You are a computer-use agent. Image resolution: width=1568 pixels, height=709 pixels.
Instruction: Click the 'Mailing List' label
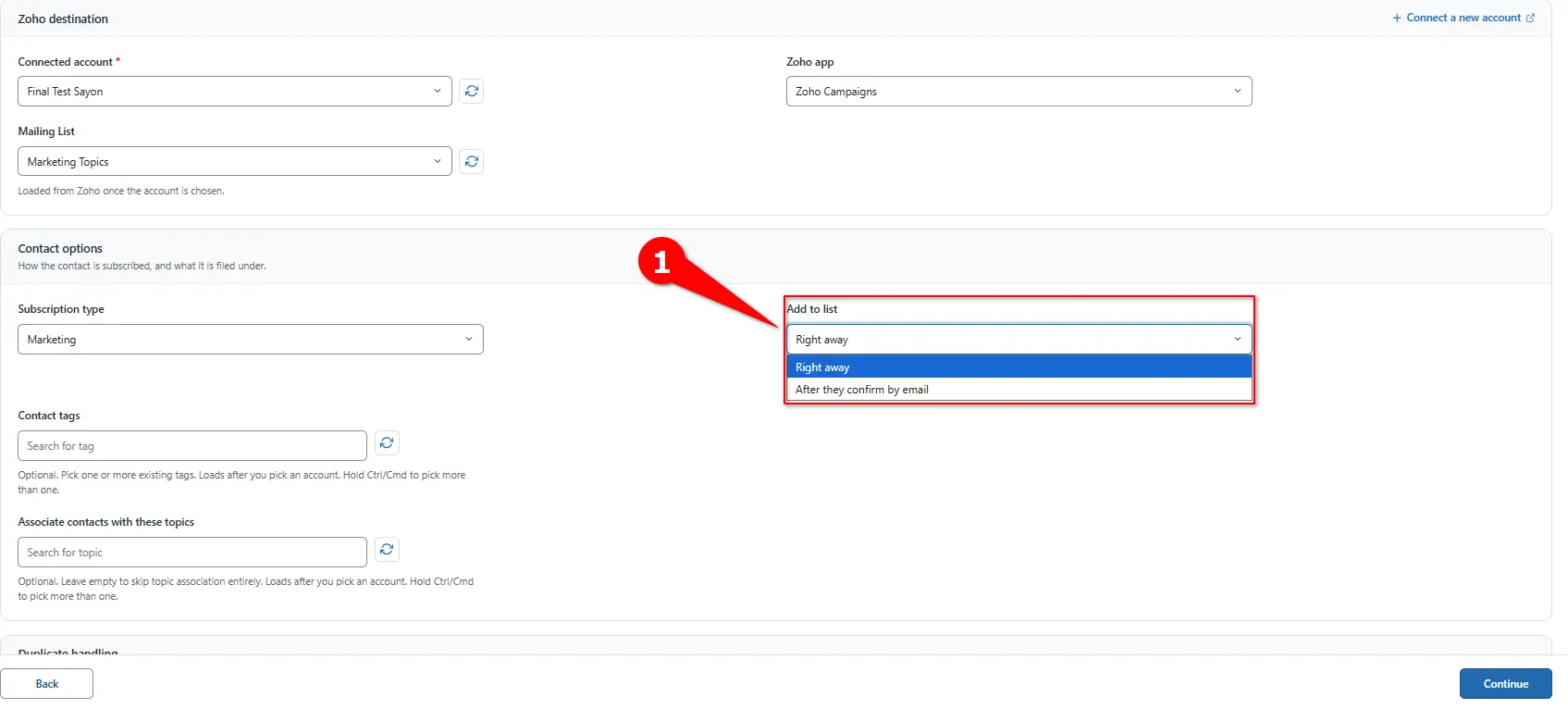[46, 131]
